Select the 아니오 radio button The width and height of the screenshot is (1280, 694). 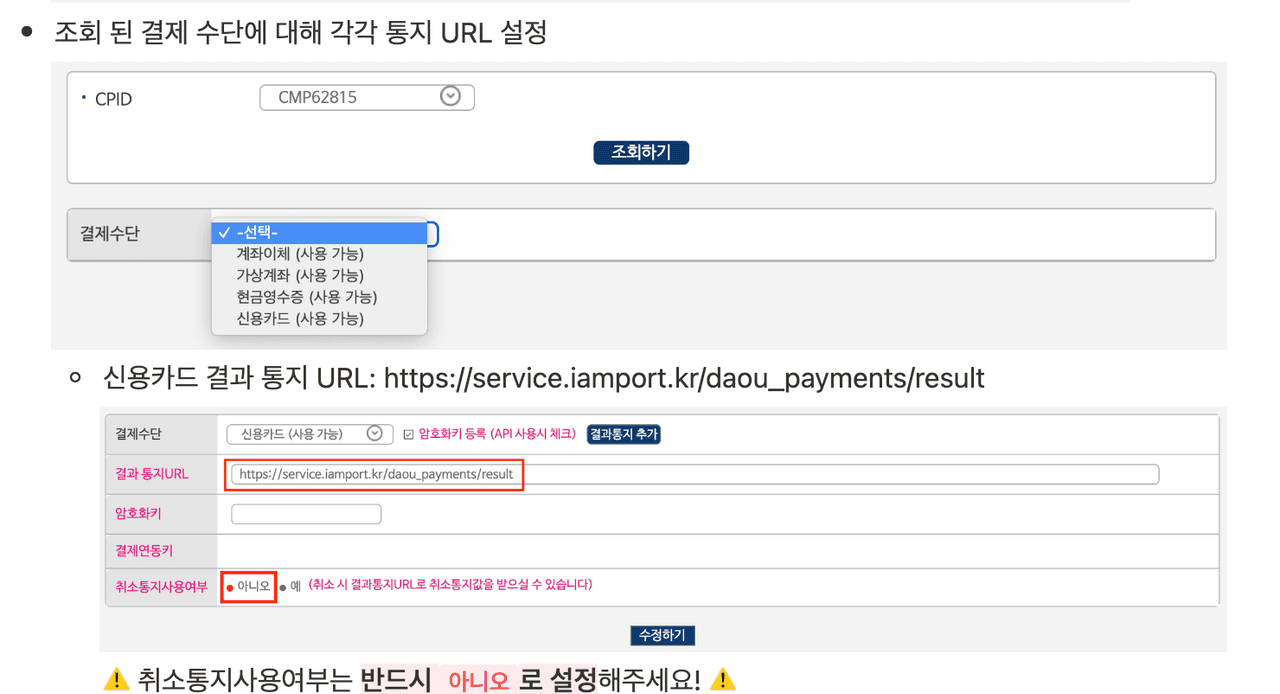coord(230,587)
